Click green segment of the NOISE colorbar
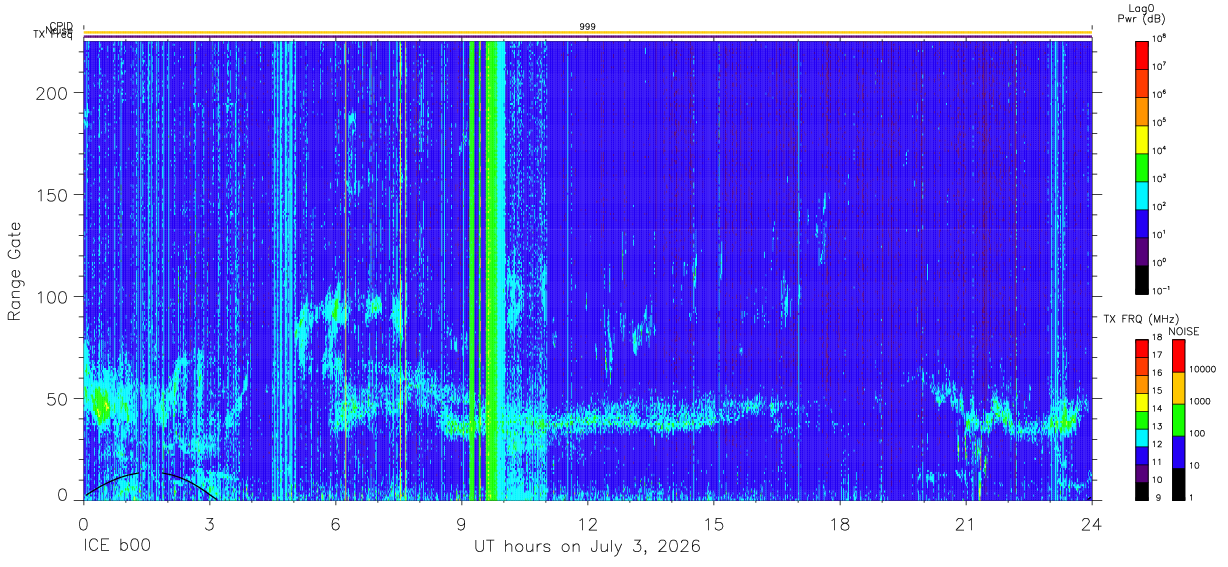This screenshot has height=567, width=1228. (x=1179, y=420)
